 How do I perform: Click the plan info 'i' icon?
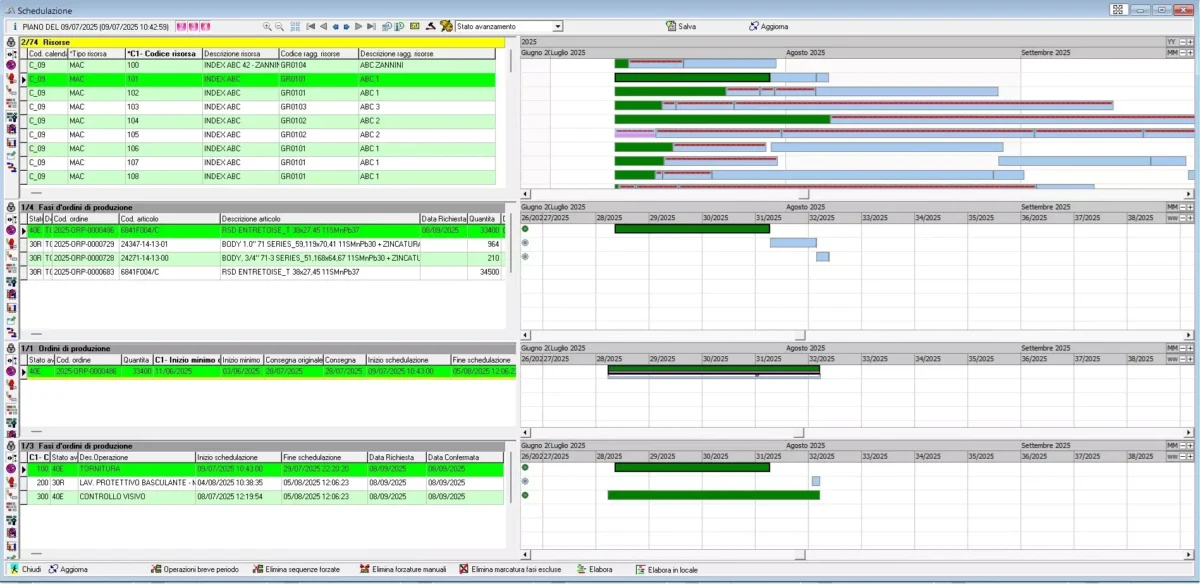click(x=14, y=26)
